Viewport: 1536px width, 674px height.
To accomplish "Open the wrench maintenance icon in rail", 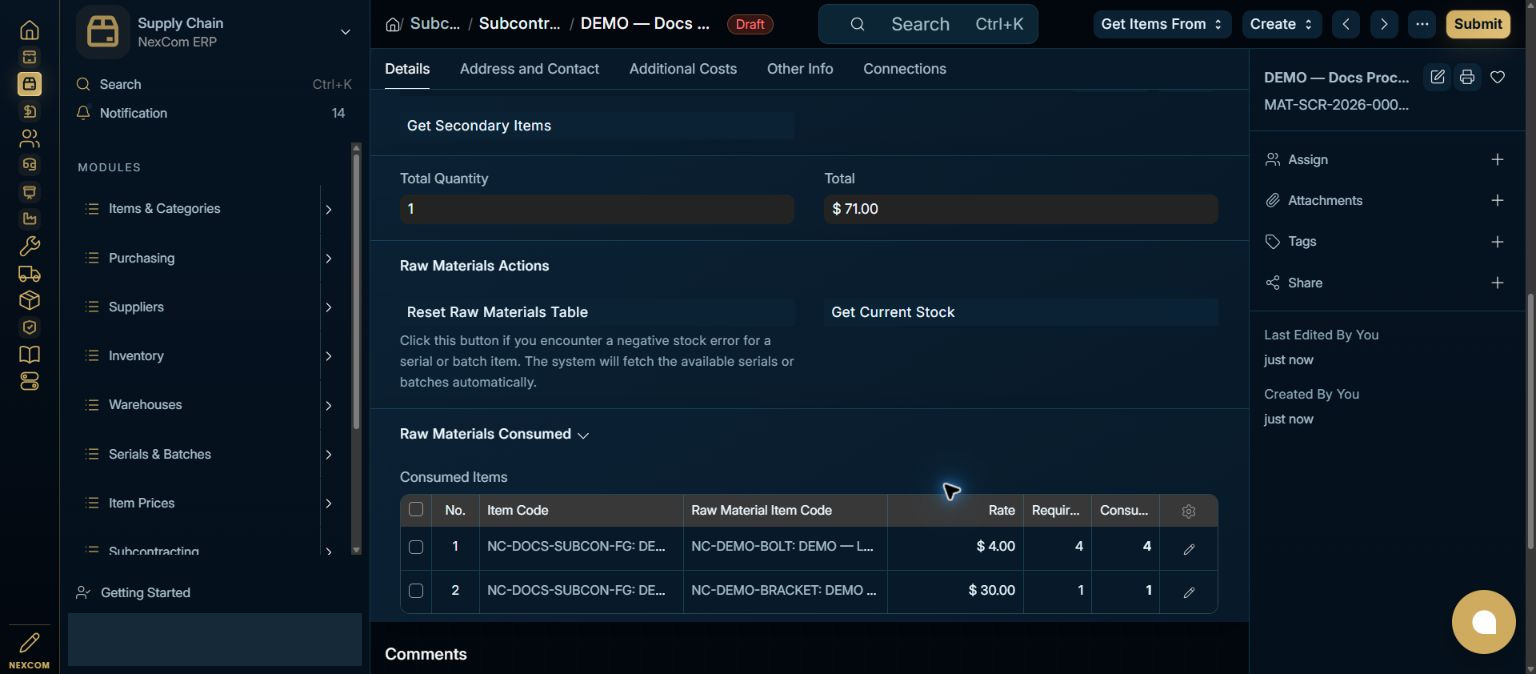I will pyautogui.click(x=29, y=246).
